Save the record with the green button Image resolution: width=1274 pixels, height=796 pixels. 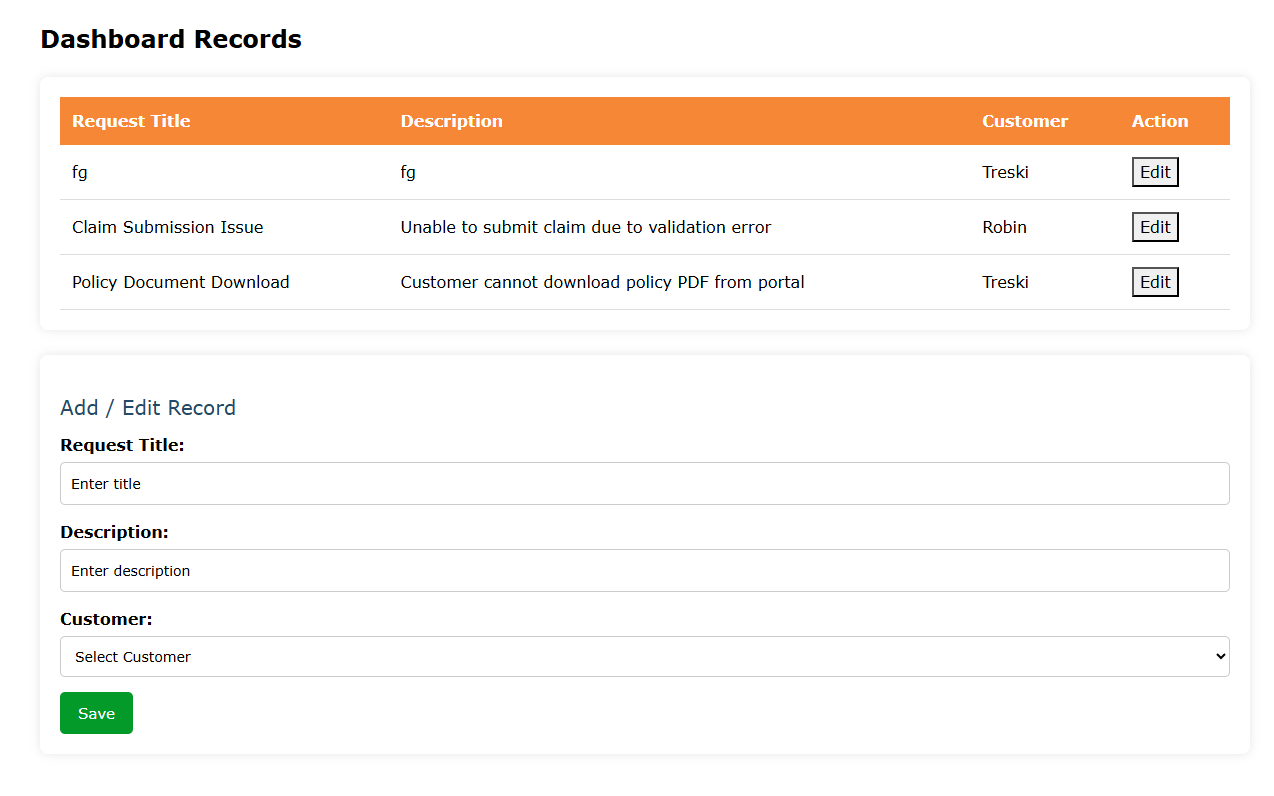96,713
